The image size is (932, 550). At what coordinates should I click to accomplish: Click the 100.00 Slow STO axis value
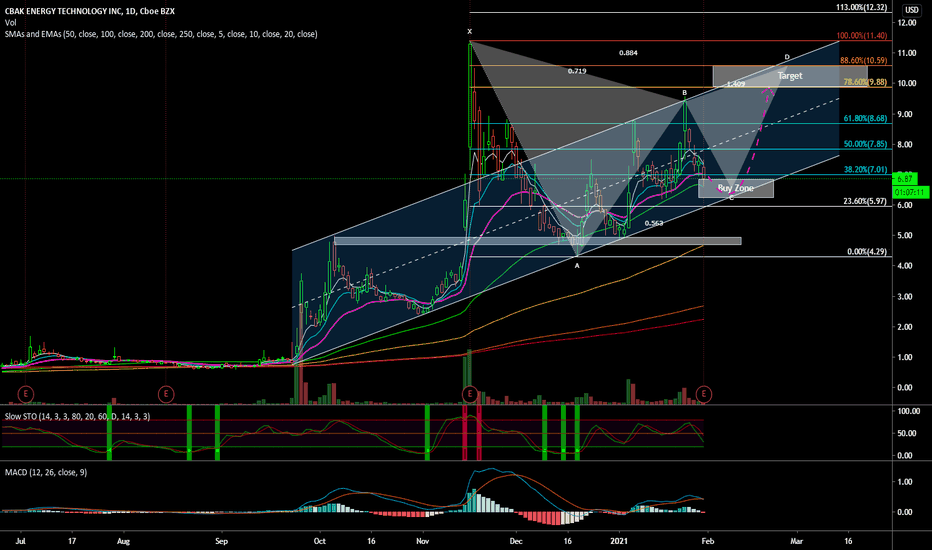pos(909,411)
